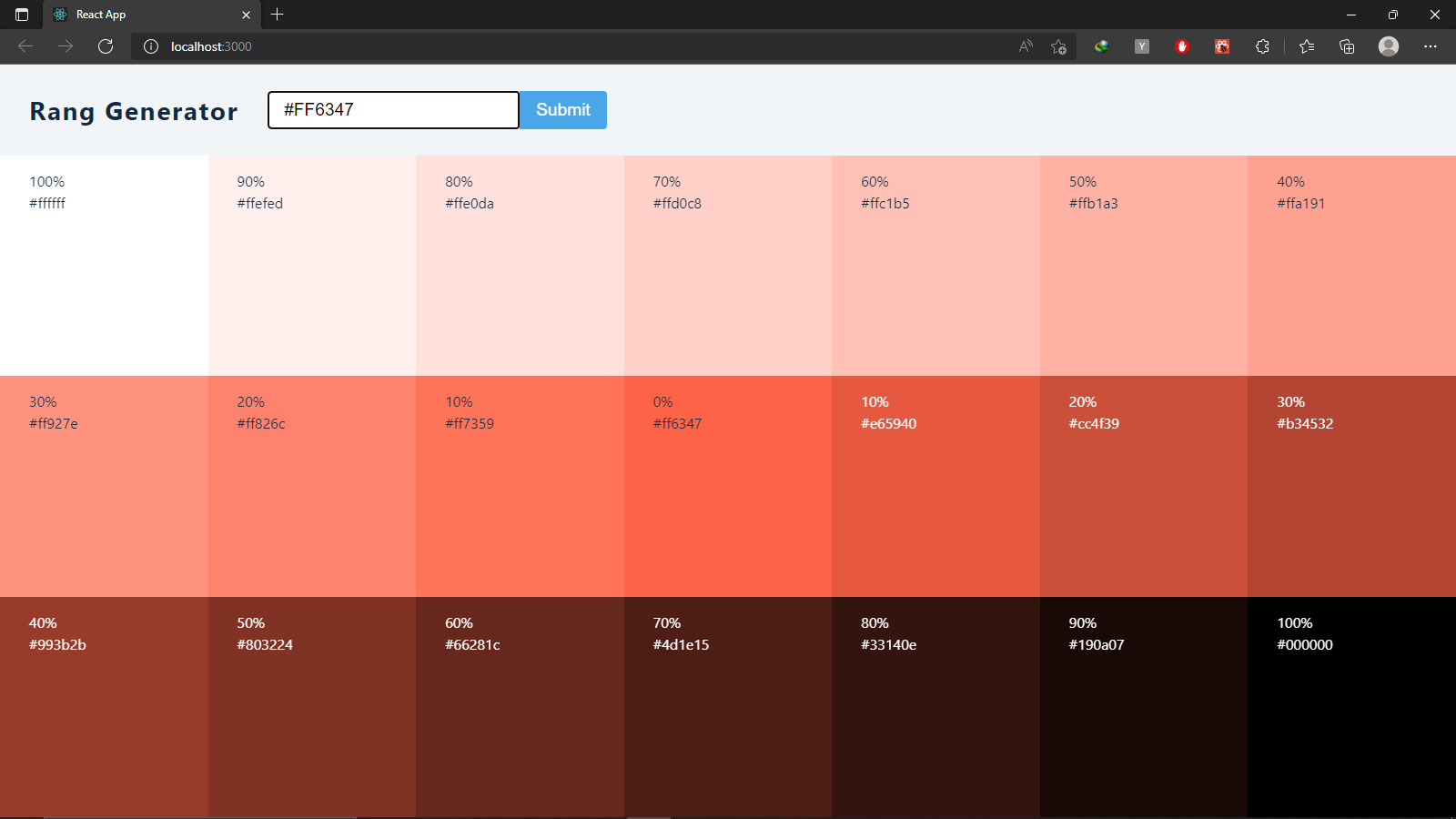Click the browser profile avatar icon
The height and width of the screenshot is (819, 1456).
pos(1389,46)
